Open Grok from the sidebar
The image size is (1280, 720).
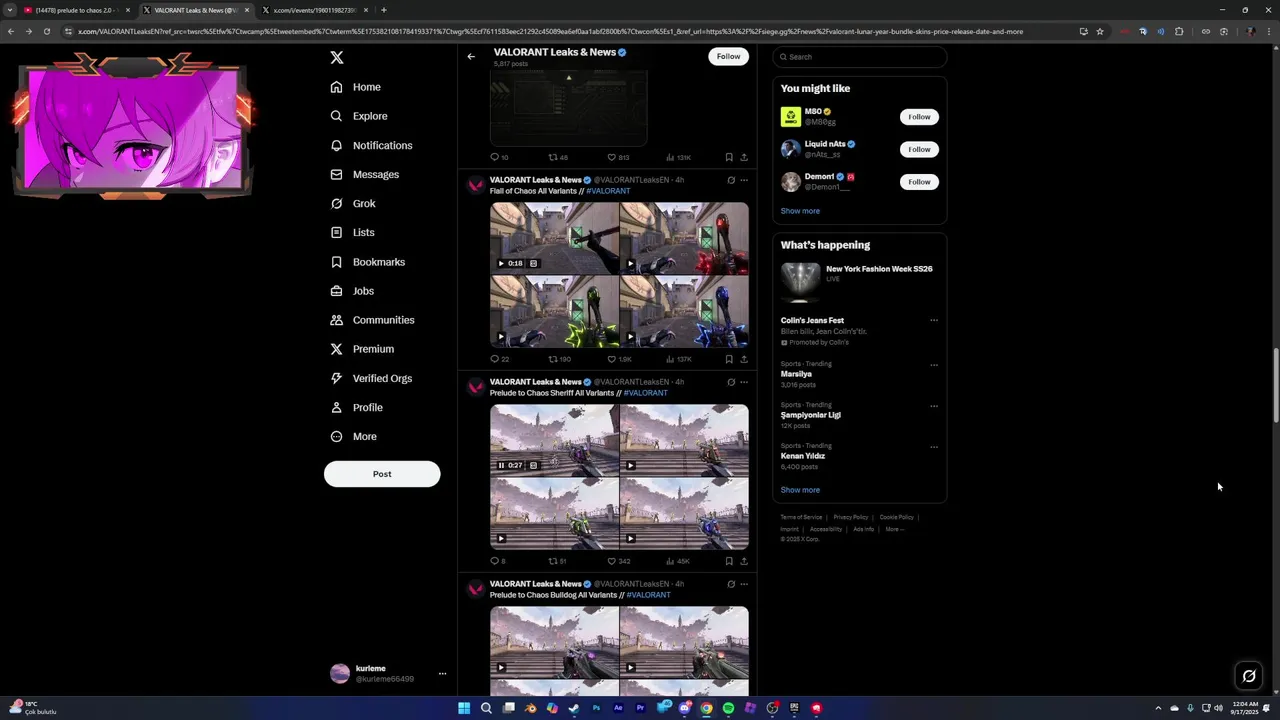[353, 203]
